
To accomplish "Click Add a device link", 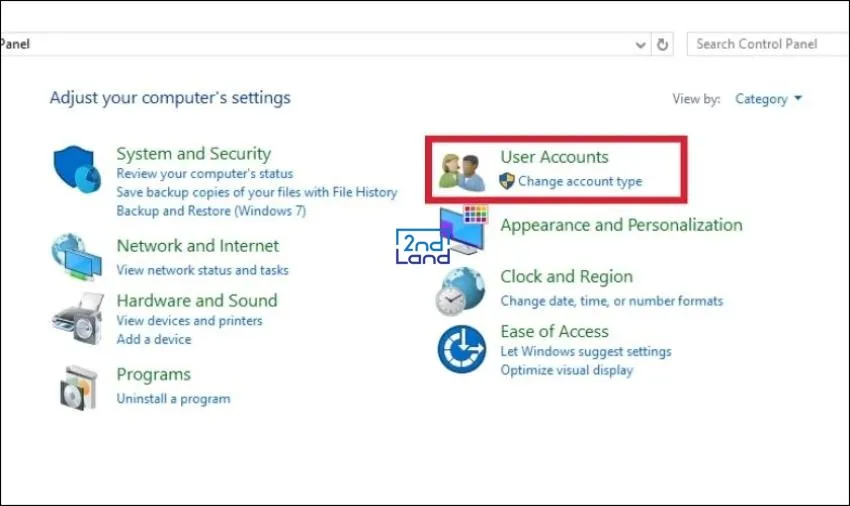I will click(154, 339).
